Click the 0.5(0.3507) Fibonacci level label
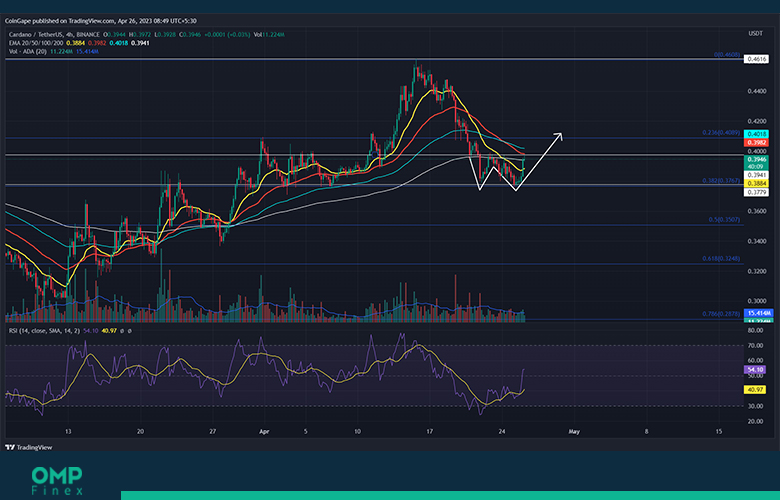The width and height of the screenshot is (780, 500). [724, 219]
